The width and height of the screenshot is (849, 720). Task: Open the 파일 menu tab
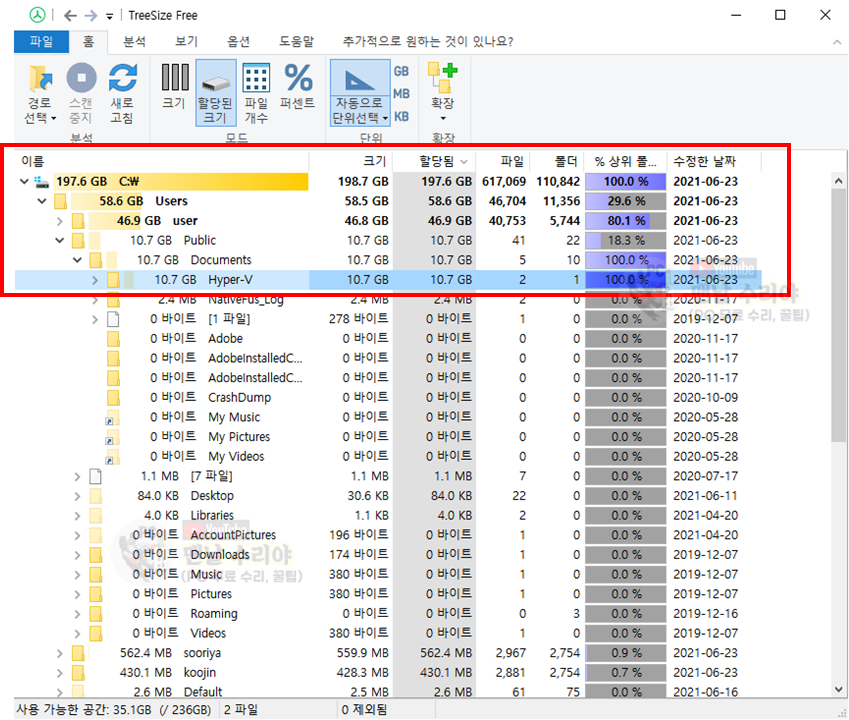pos(41,41)
